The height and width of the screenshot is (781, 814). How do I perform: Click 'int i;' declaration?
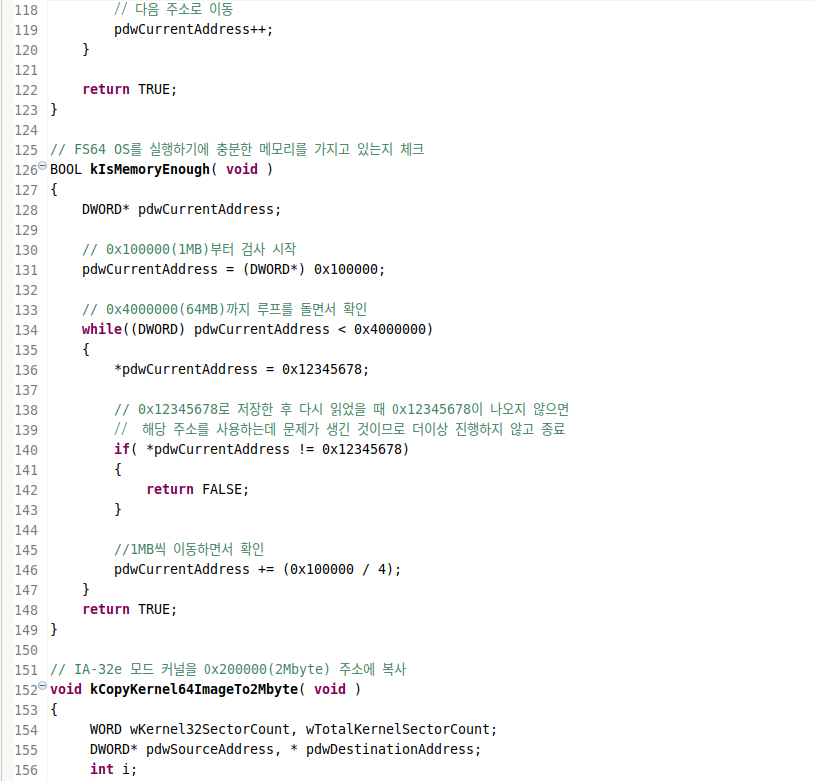click(113, 770)
